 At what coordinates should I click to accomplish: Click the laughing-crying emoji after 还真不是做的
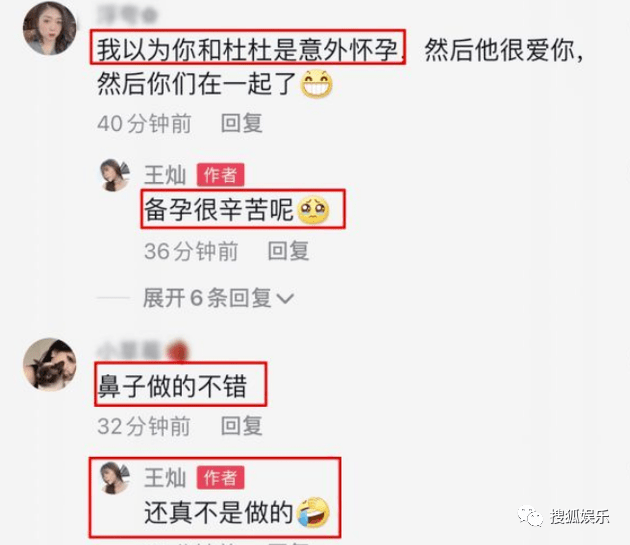click(x=313, y=512)
